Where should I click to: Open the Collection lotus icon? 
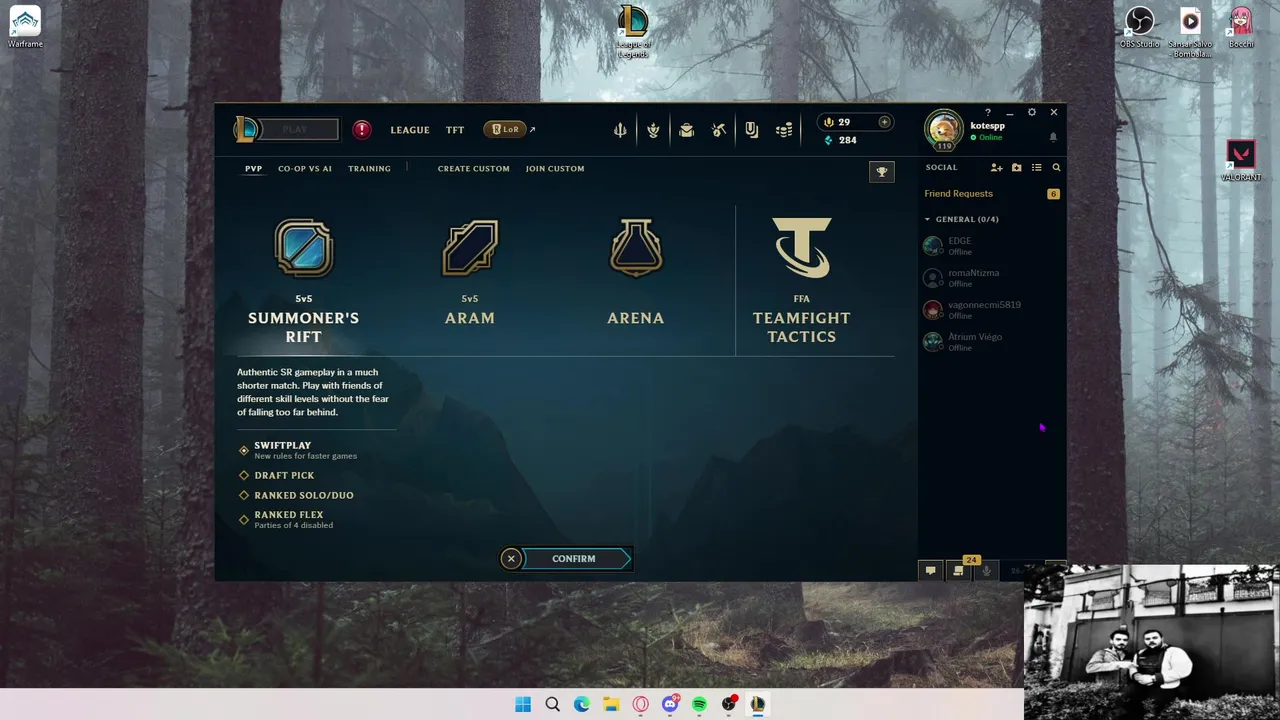[x=653, y=130]
